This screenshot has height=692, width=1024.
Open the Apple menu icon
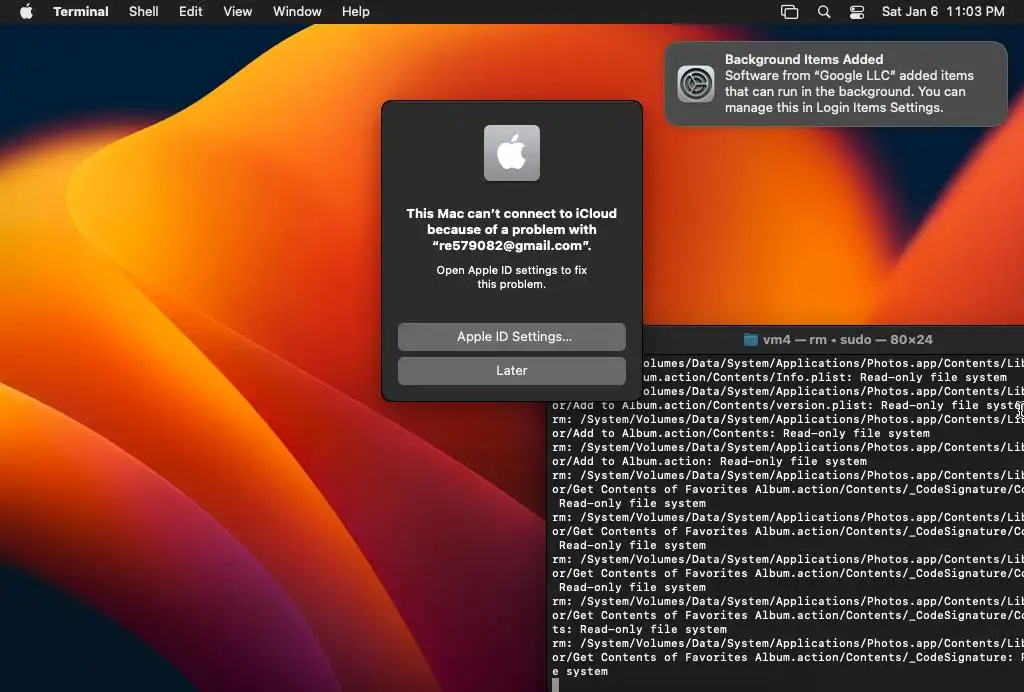coord(26,11)
